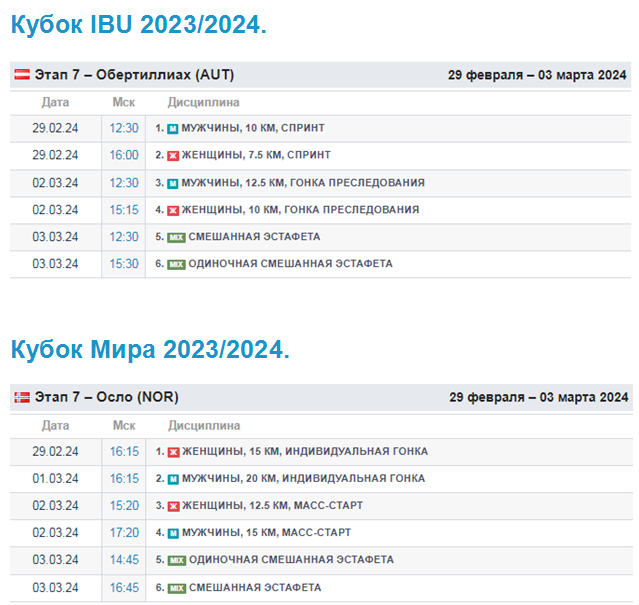Open Этап 7 – Осло (NOR) stage title
The height and width of the screenshot is (605, 639).
(x=107, y=397)
